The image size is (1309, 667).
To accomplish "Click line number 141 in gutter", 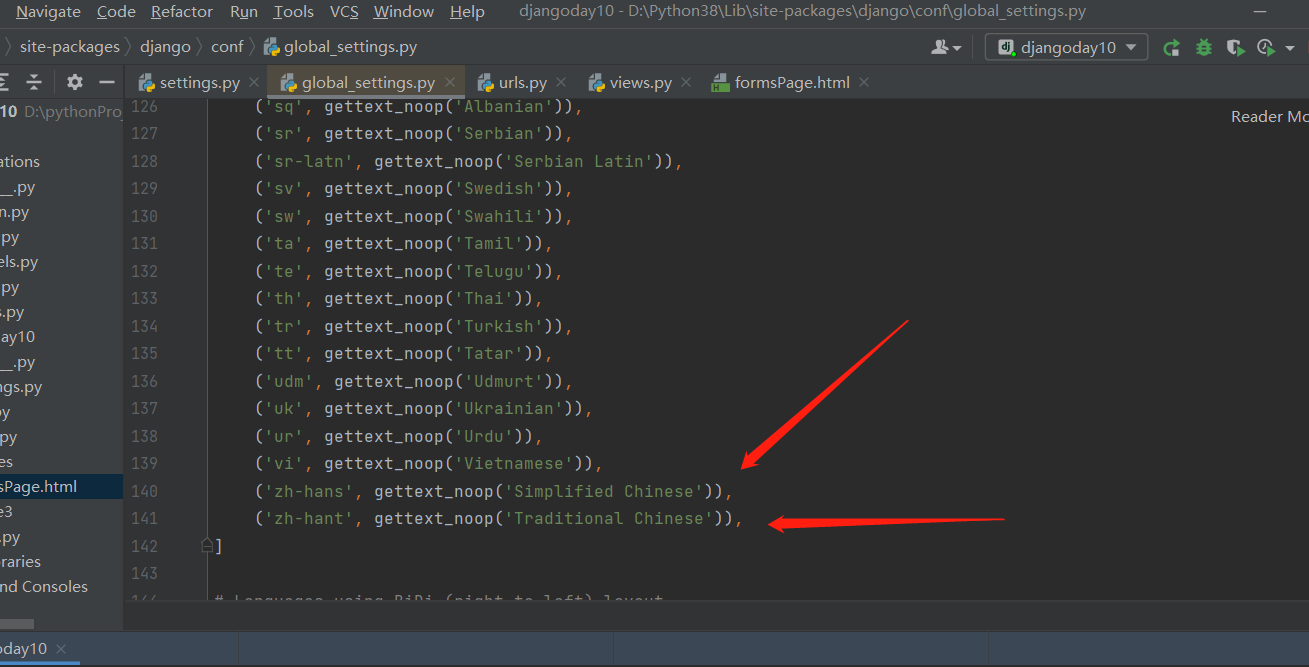I will tap(144, 519).
